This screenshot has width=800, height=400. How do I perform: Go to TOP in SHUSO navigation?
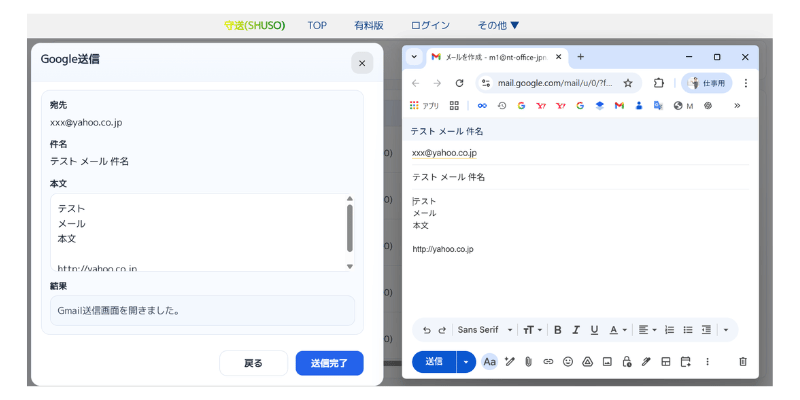[x=317, y=26]
